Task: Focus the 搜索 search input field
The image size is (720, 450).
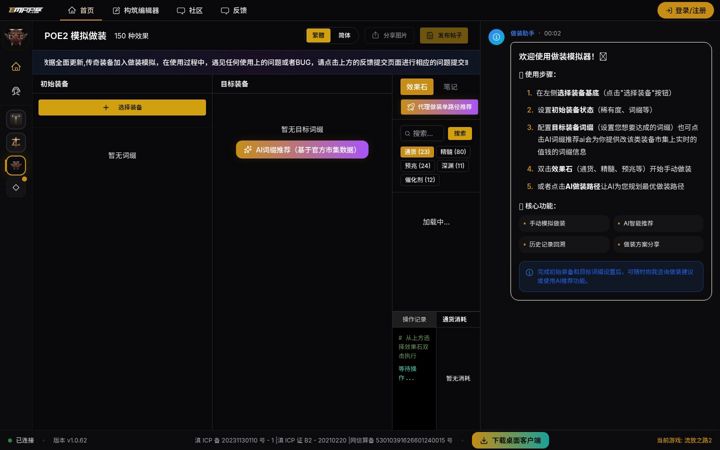Action: pyautogui.click(x=422, y=134)
